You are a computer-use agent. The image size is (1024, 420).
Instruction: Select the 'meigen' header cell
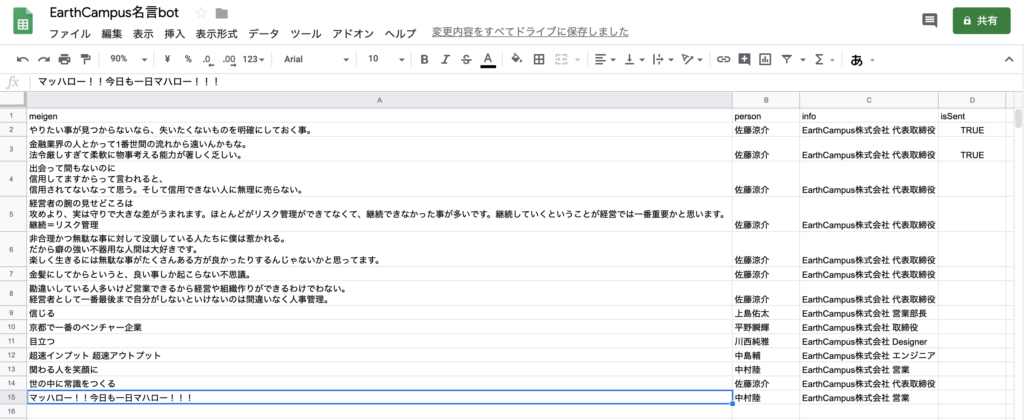coord(379,116)
